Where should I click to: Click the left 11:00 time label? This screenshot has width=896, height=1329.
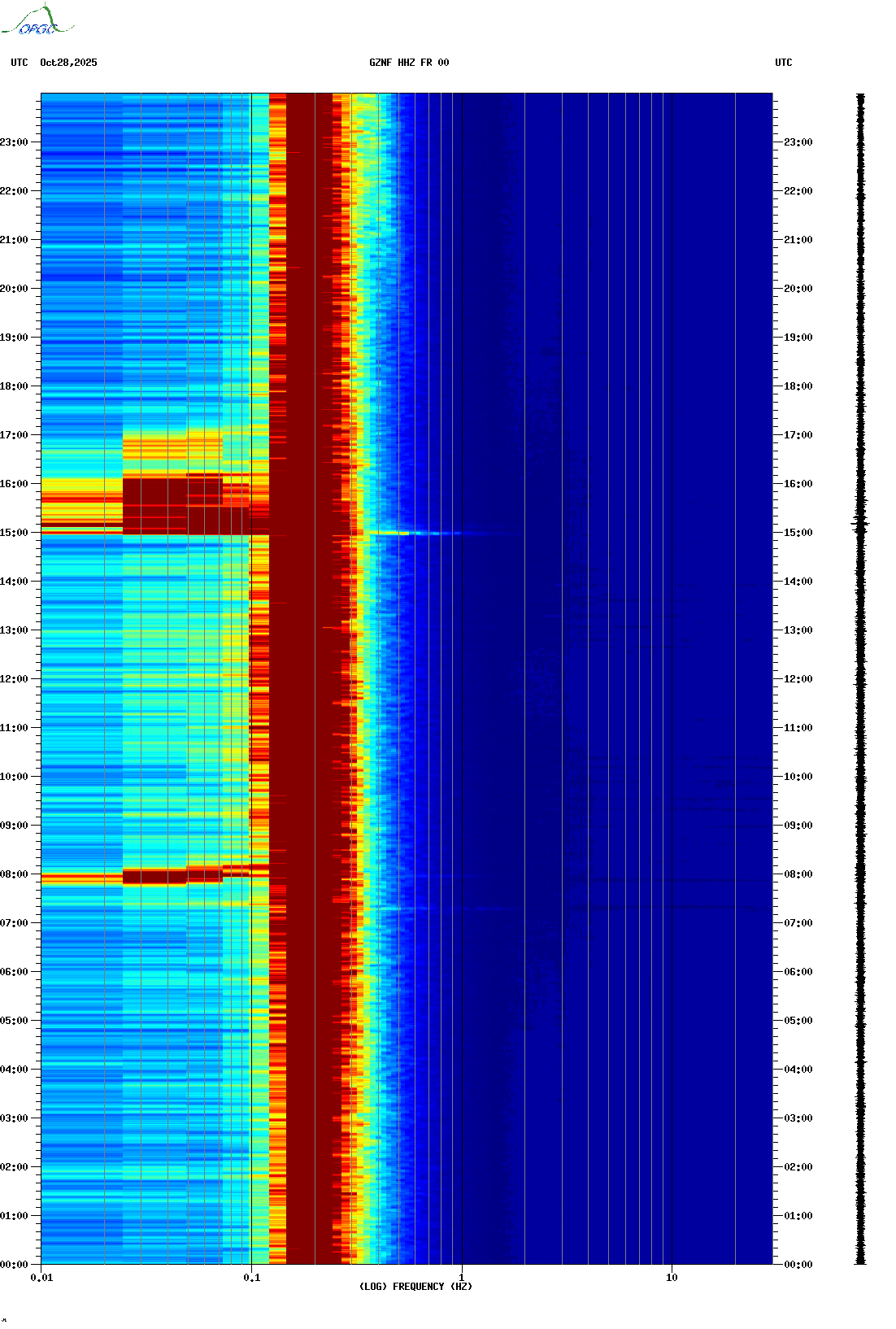coord(14,728)
